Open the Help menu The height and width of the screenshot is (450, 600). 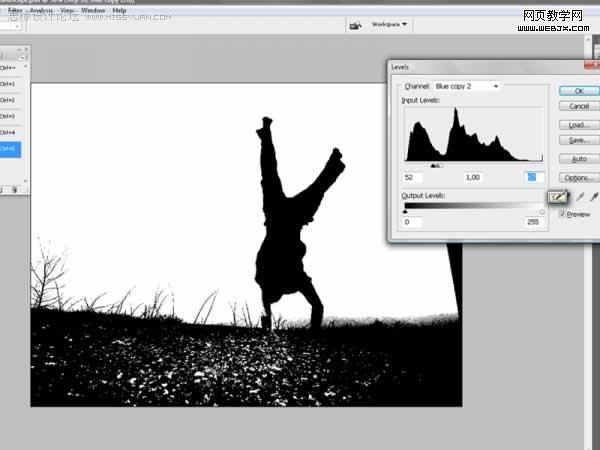coord(119,10)
